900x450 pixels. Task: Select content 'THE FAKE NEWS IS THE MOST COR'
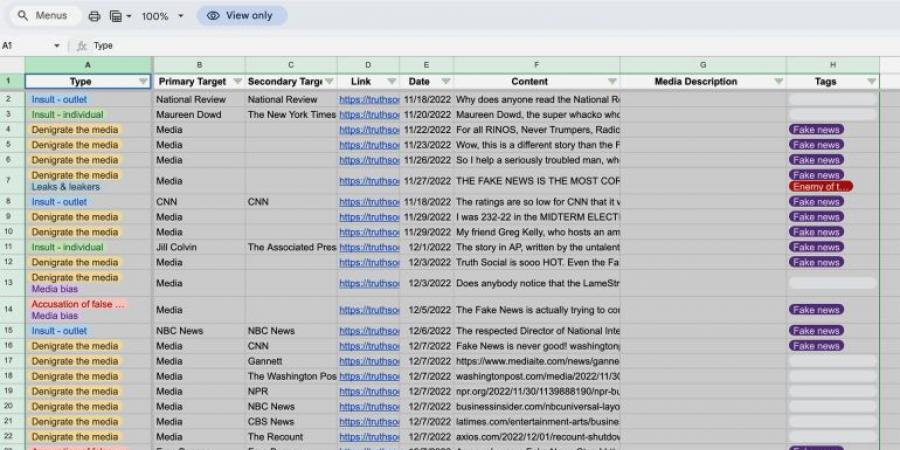coord(537,181)
